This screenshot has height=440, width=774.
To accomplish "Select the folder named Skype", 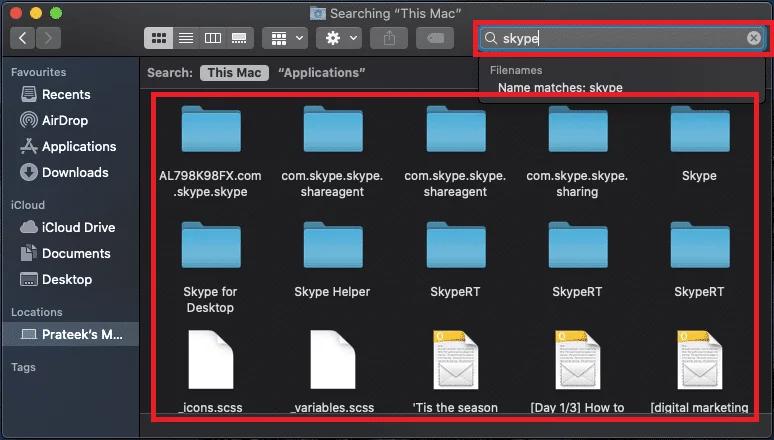I will (x=699, y=143).
